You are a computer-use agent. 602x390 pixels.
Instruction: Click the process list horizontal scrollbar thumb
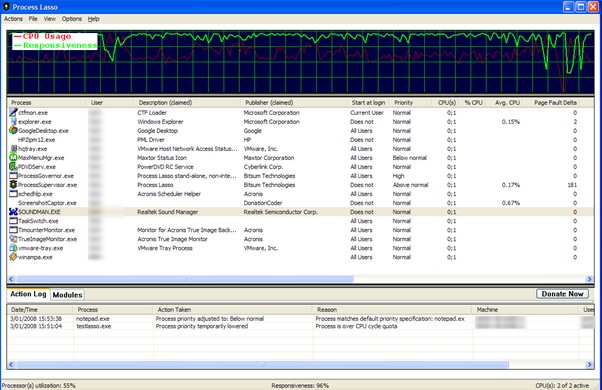point(184,279)
